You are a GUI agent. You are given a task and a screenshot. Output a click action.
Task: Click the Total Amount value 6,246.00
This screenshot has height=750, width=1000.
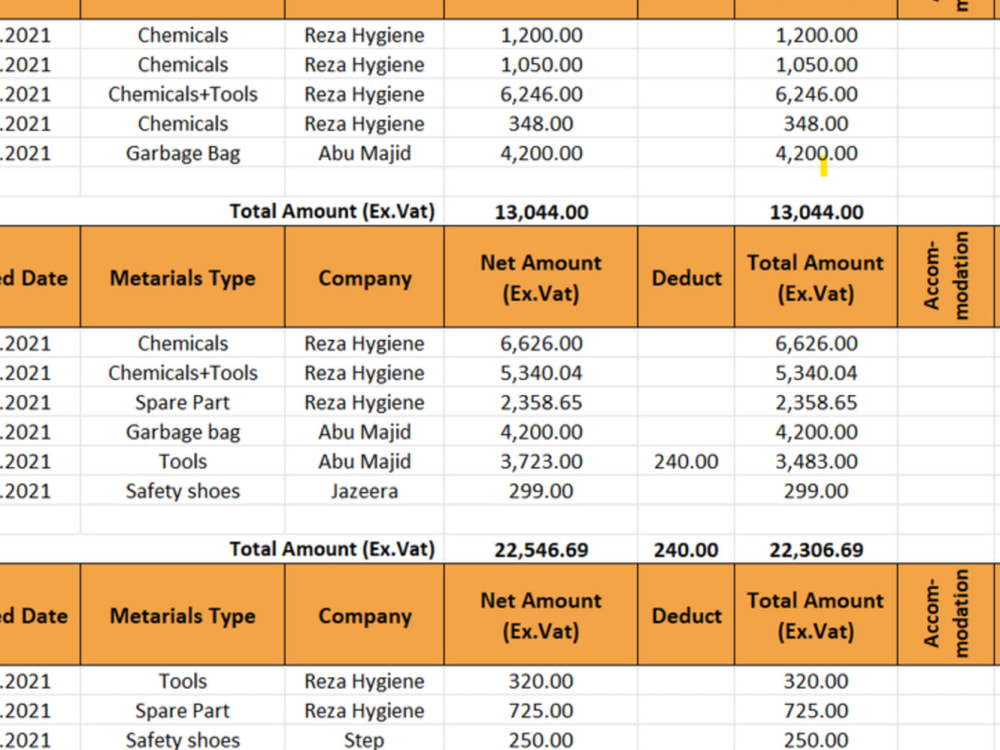click(816, 94)
